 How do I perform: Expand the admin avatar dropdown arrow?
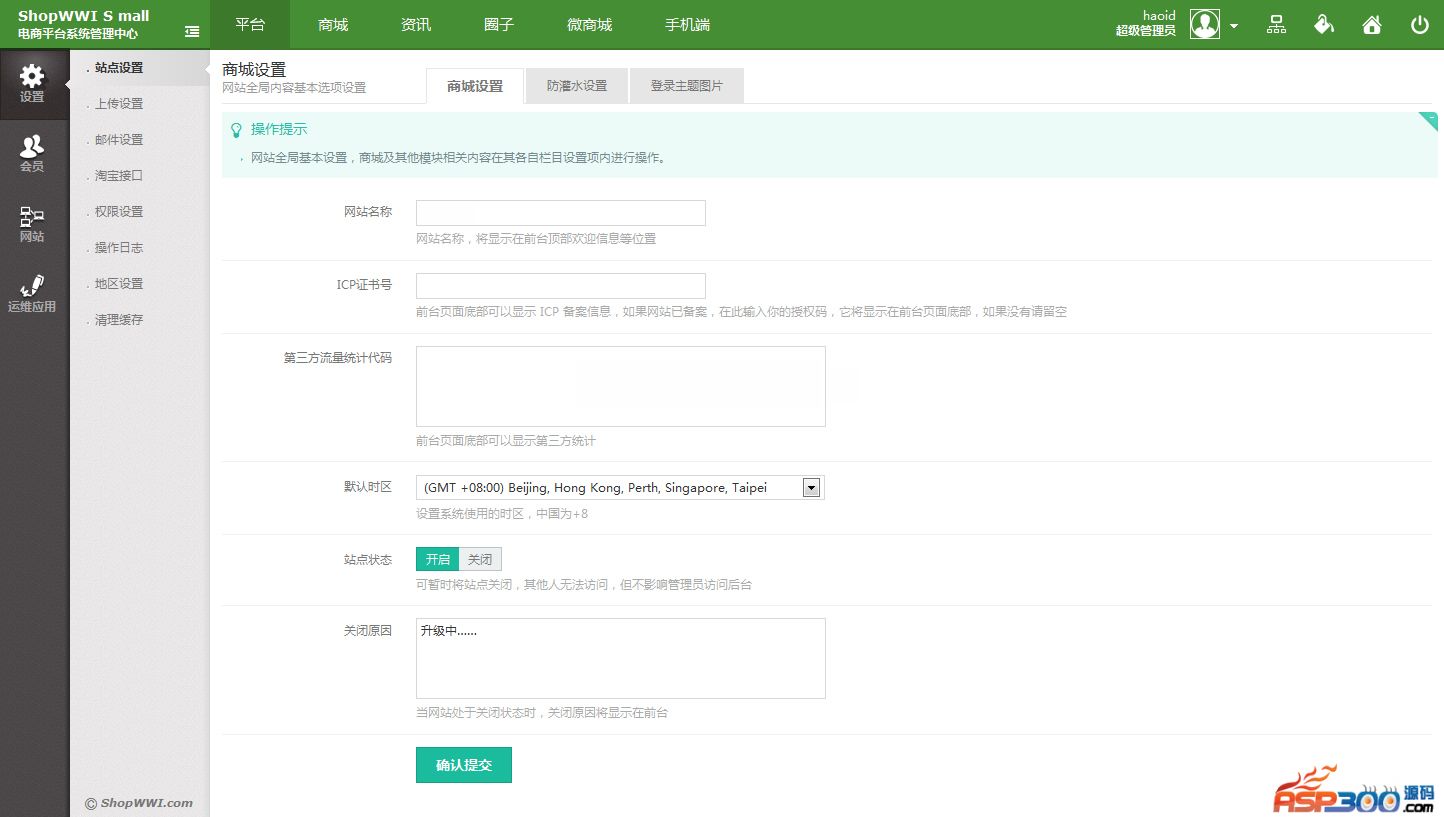pyautogui.click(x=1234, y=26)
